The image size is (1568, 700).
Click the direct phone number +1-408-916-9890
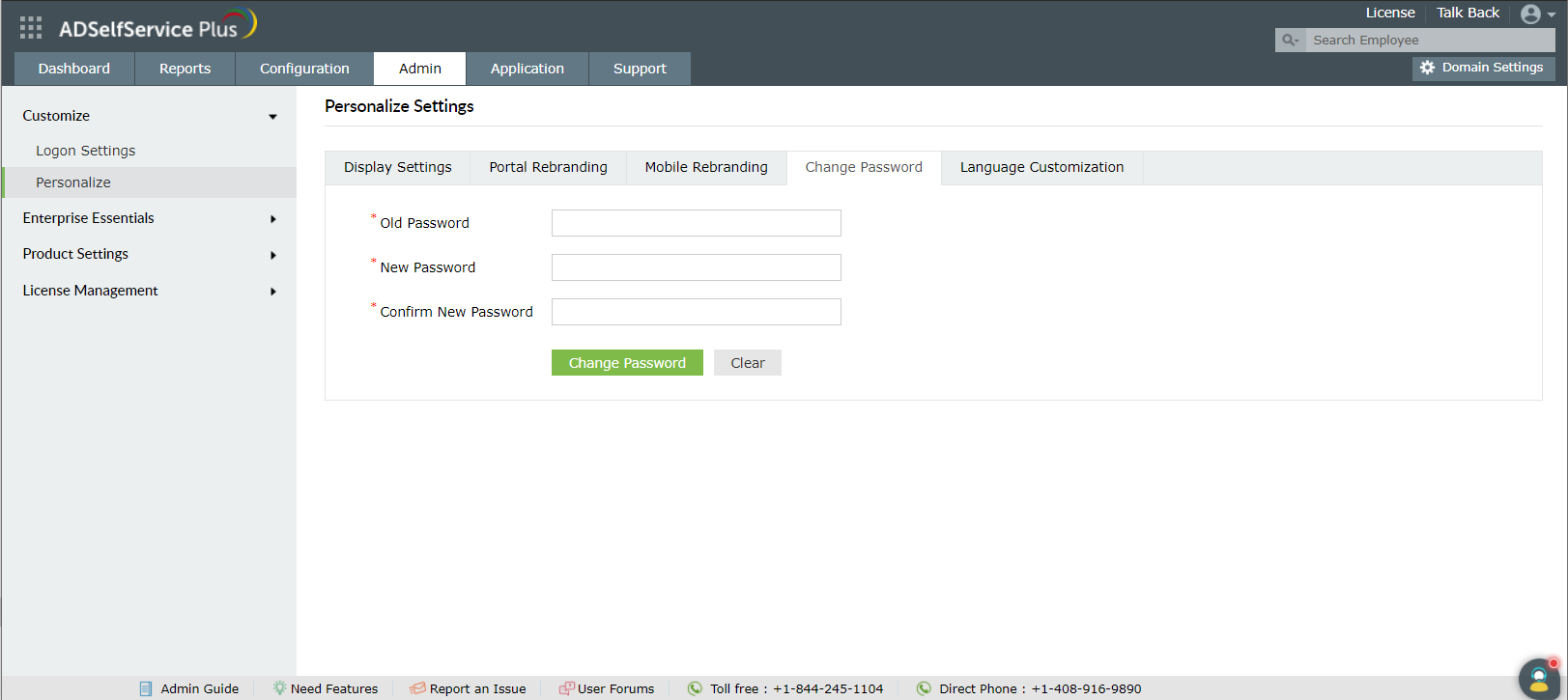click(x=1087, y=688)
